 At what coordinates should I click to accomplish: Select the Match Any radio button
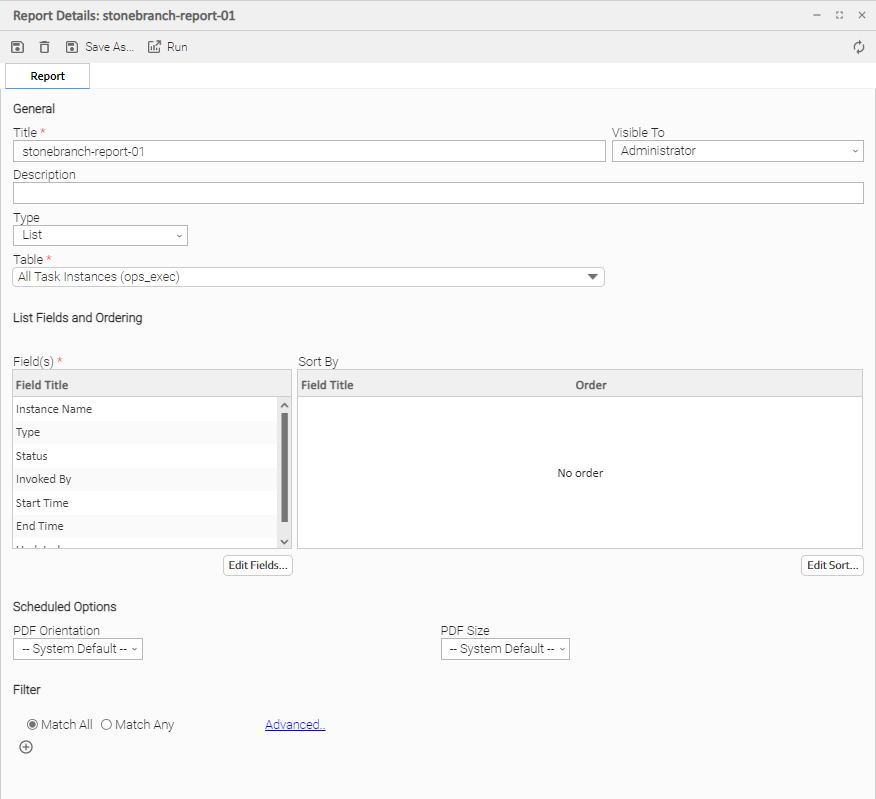(107, 725)
